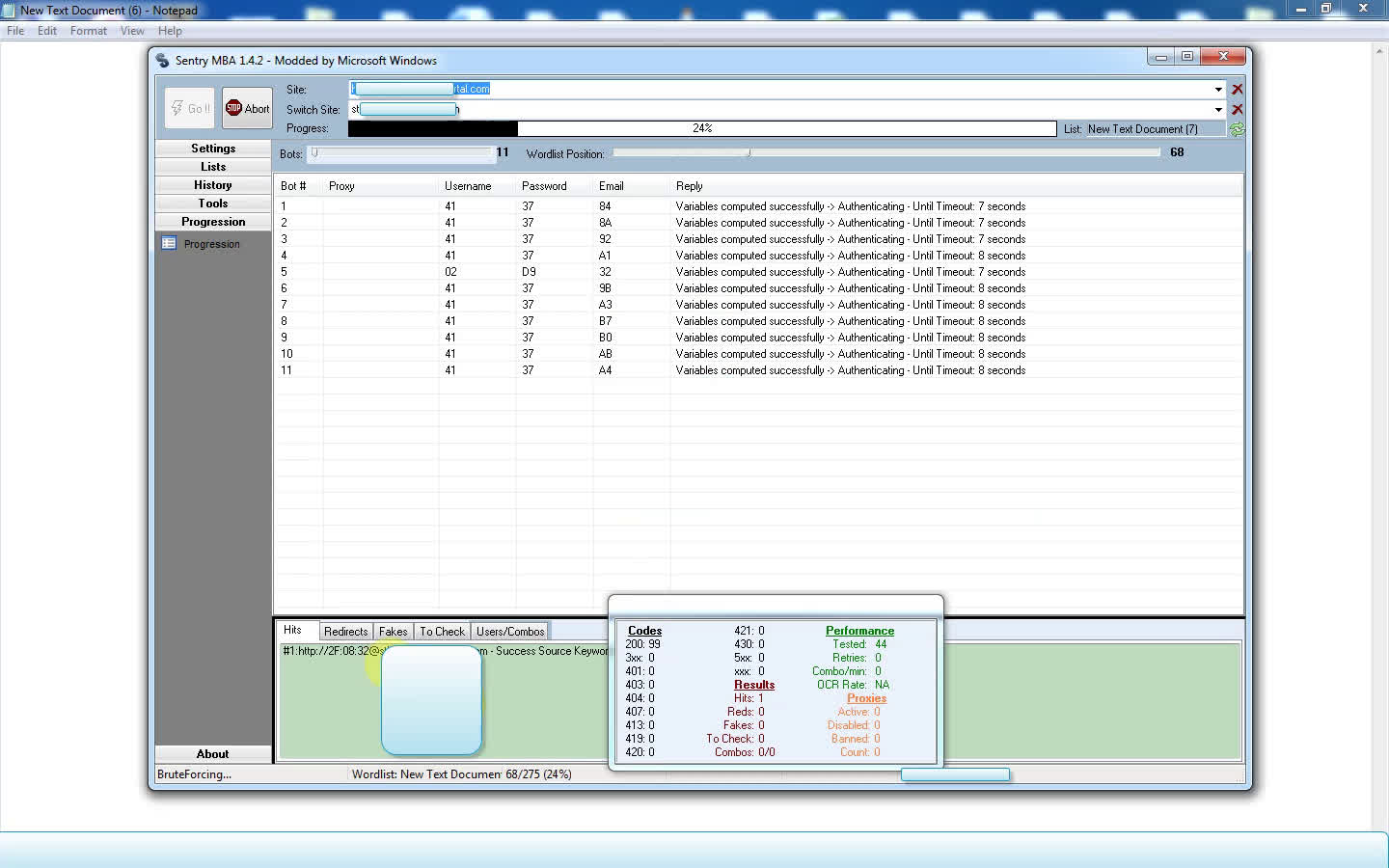The height and width of the screenshot is (868, 1389).
Task: Click the hit entry #1 in Hits list
Action: tap(445, 651)
